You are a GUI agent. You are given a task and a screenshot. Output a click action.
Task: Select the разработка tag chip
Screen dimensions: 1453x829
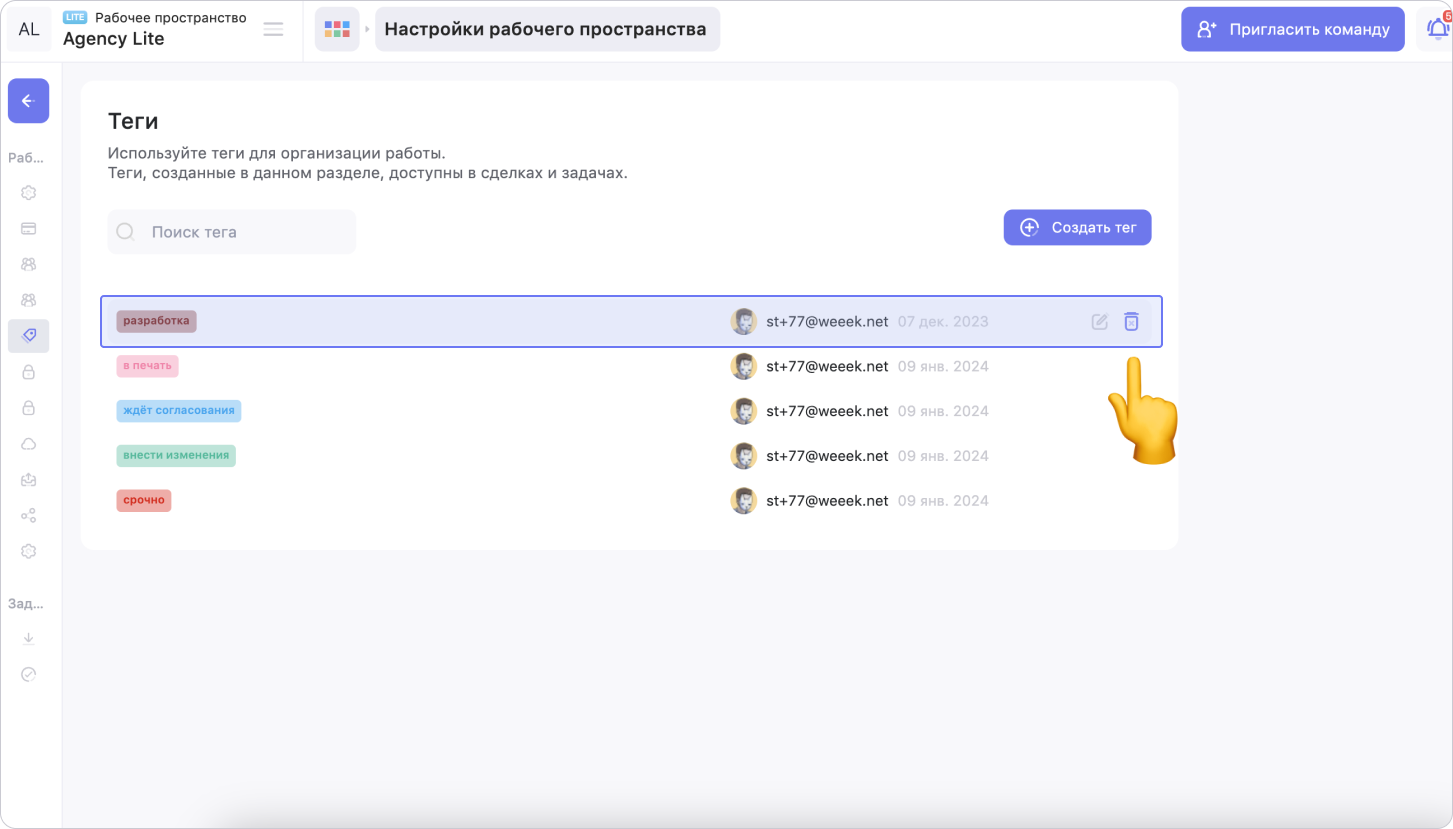pos(156,321)
